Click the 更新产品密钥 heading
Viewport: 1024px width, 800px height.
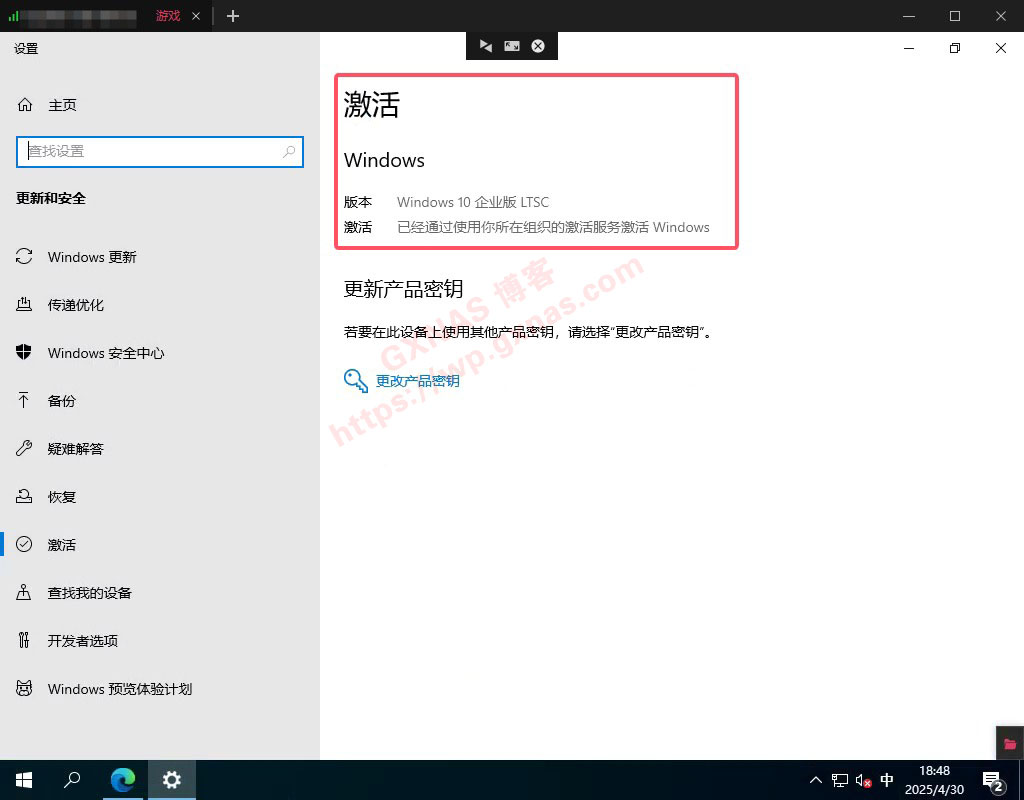pos(403,289)
